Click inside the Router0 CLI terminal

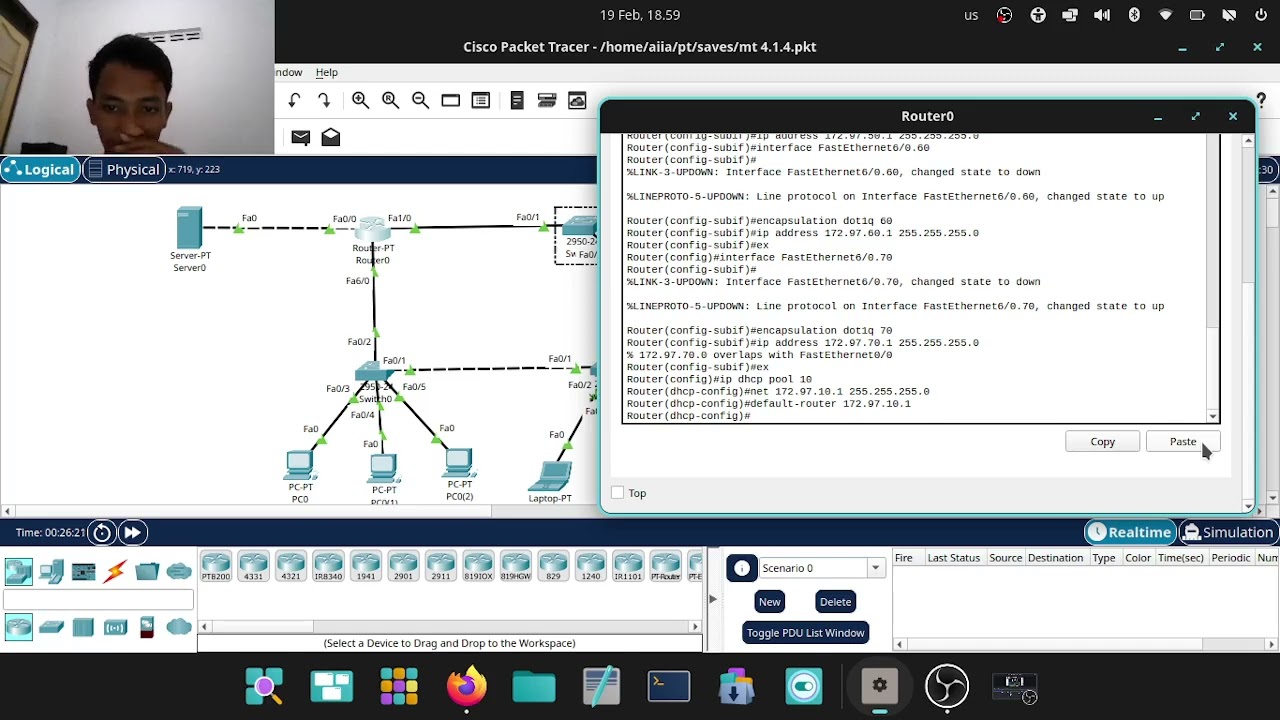pyautogui.click(x=914, y=278)
